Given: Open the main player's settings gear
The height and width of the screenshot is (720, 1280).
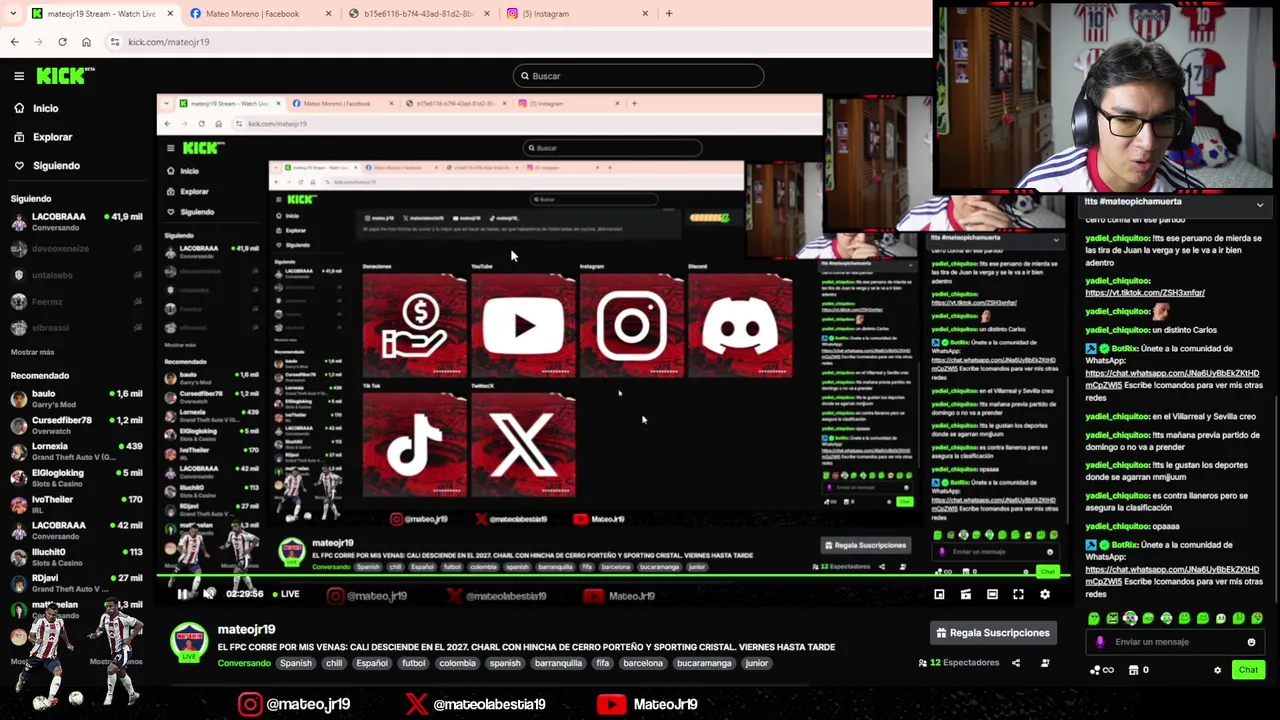Looking at the screenshot, I should click(x=1045, y=594).
